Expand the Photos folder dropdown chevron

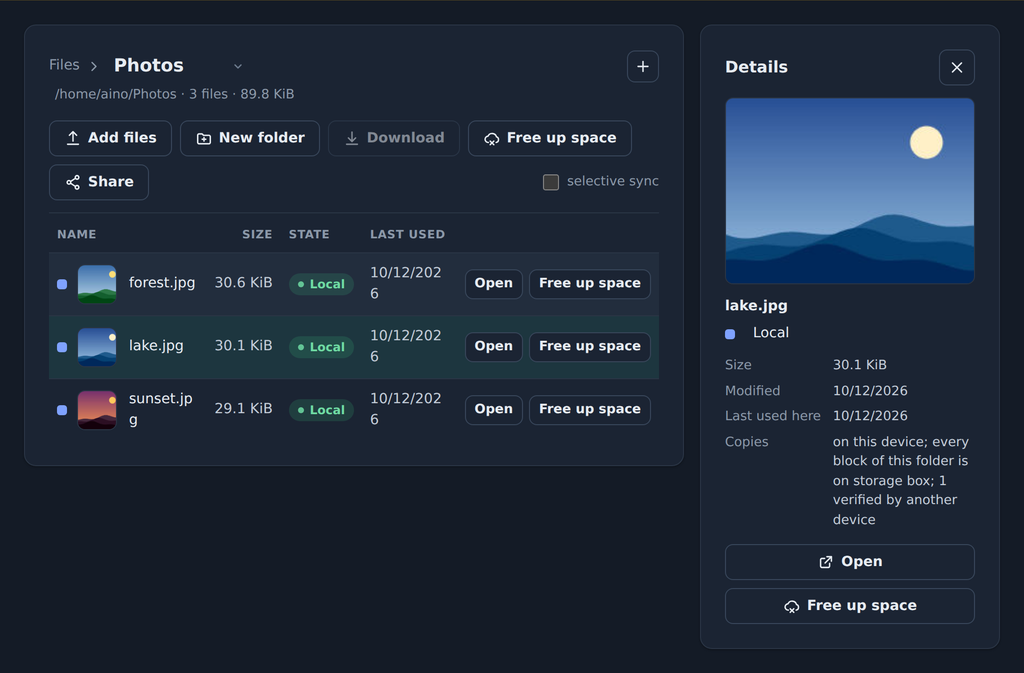tap(238, 66)
